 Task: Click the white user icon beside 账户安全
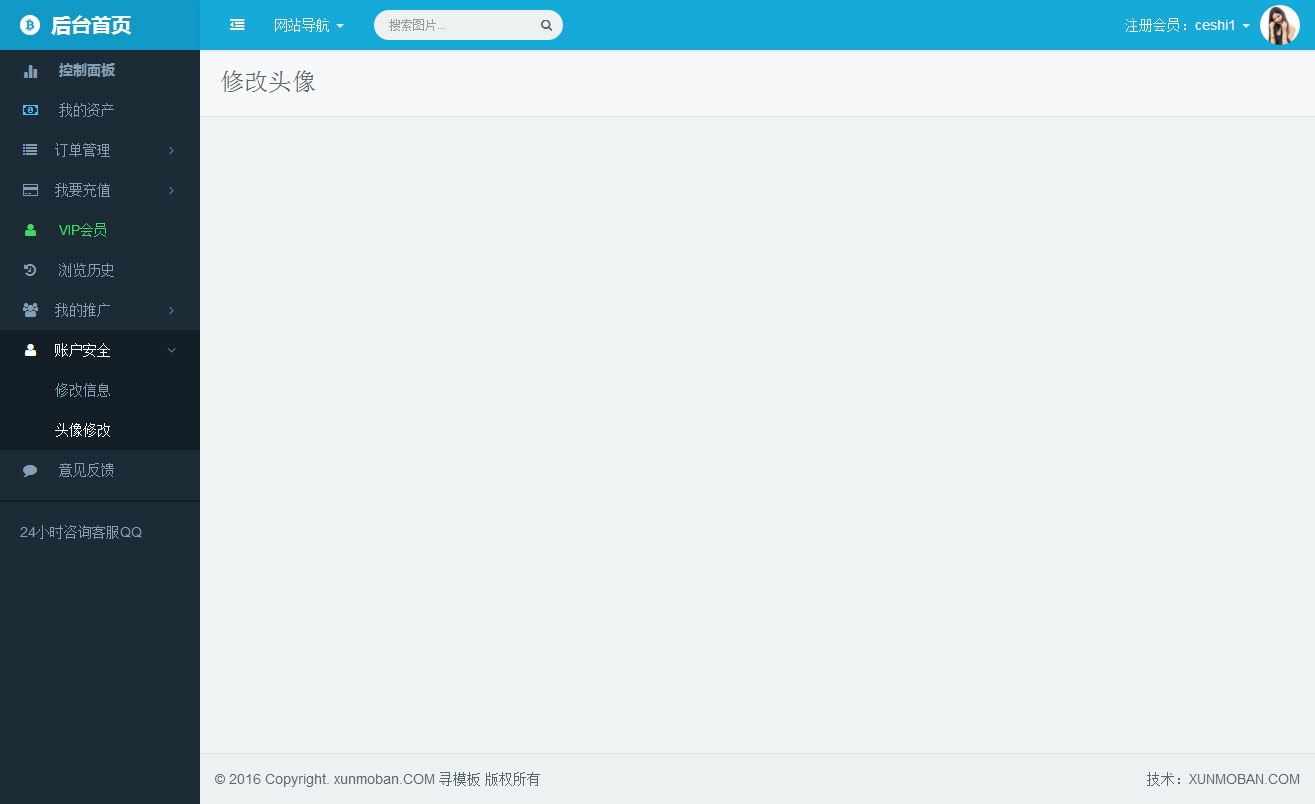pos(30,350)
